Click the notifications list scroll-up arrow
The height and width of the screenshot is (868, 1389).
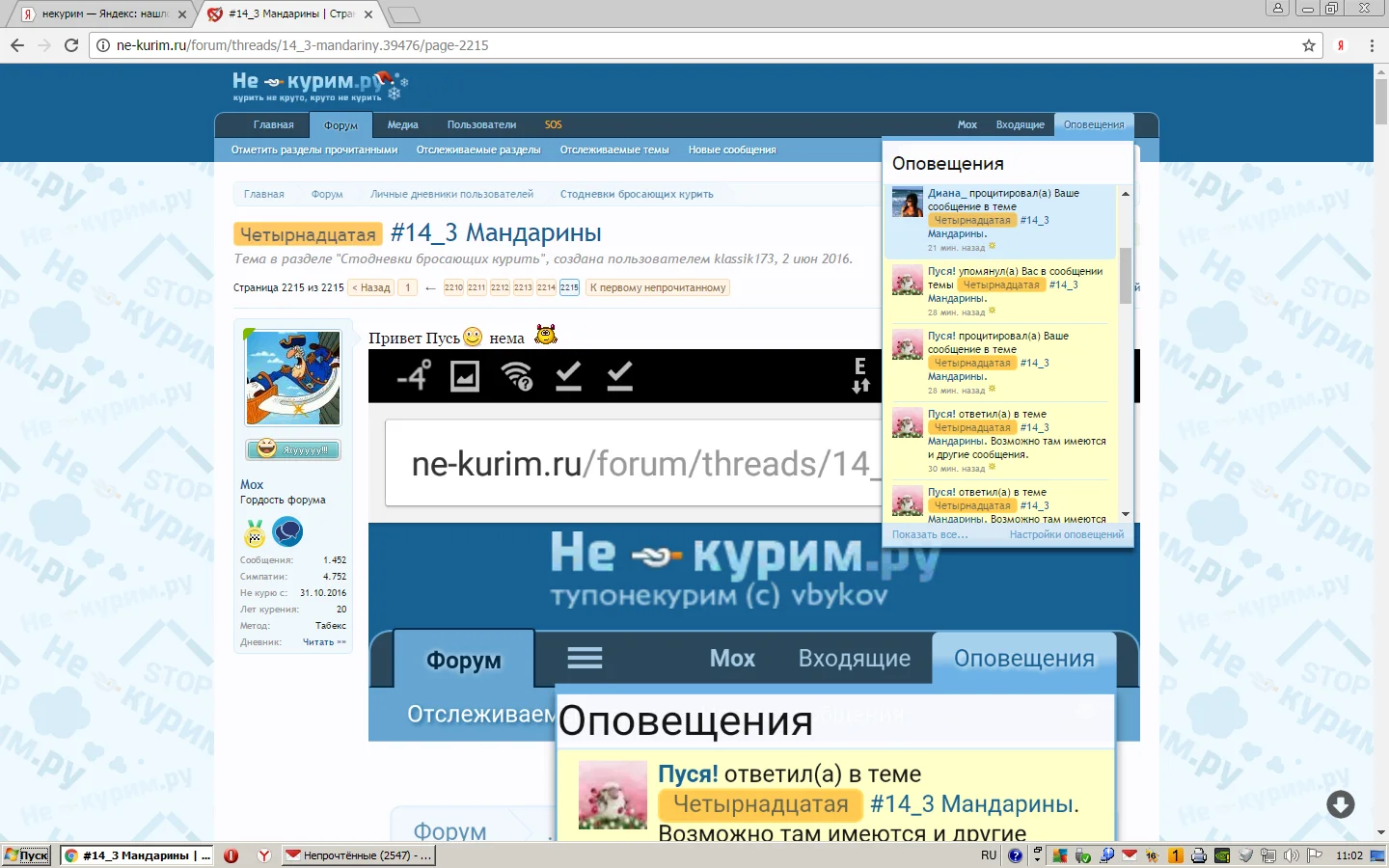pos(1125,194)
